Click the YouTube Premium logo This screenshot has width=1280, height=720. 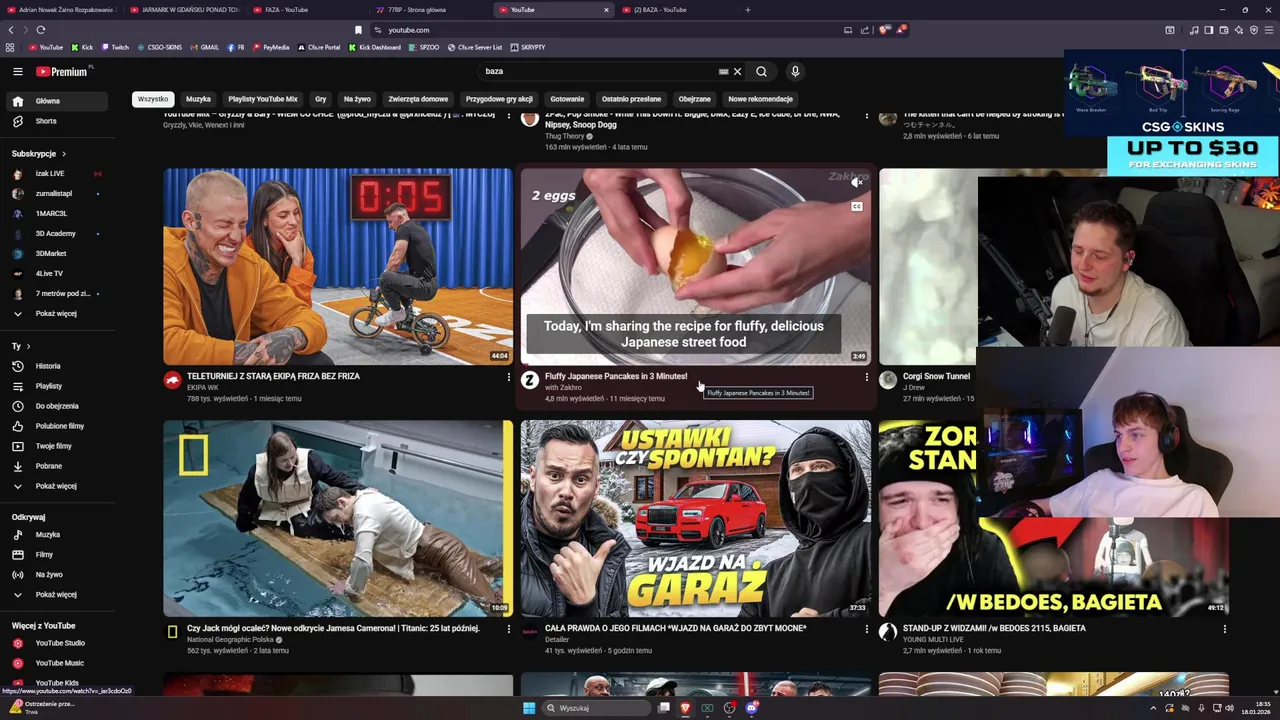(x=64, y=71)
